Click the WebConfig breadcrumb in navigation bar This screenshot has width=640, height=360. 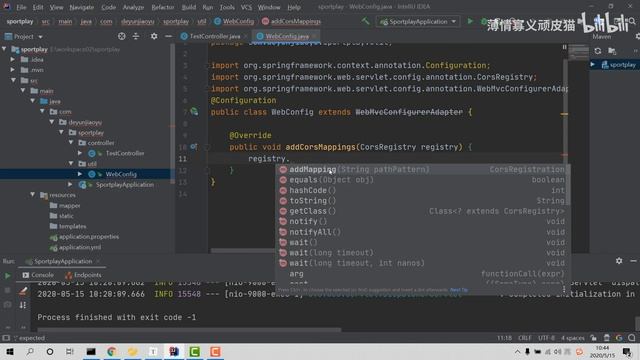pos(234,22)
